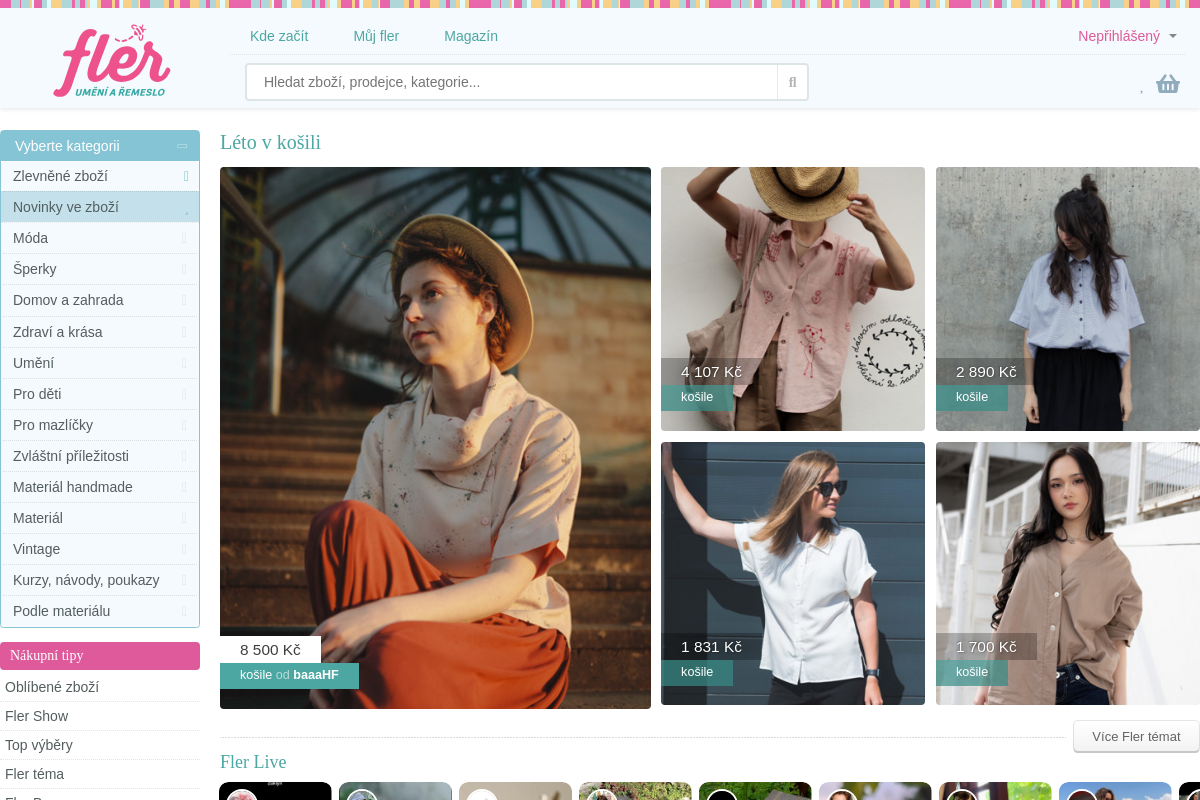Open the 4 107 Kč pink shirt thumbnail
The width and height of the screenshot is (1200, 800).
[x=793, y=299]
